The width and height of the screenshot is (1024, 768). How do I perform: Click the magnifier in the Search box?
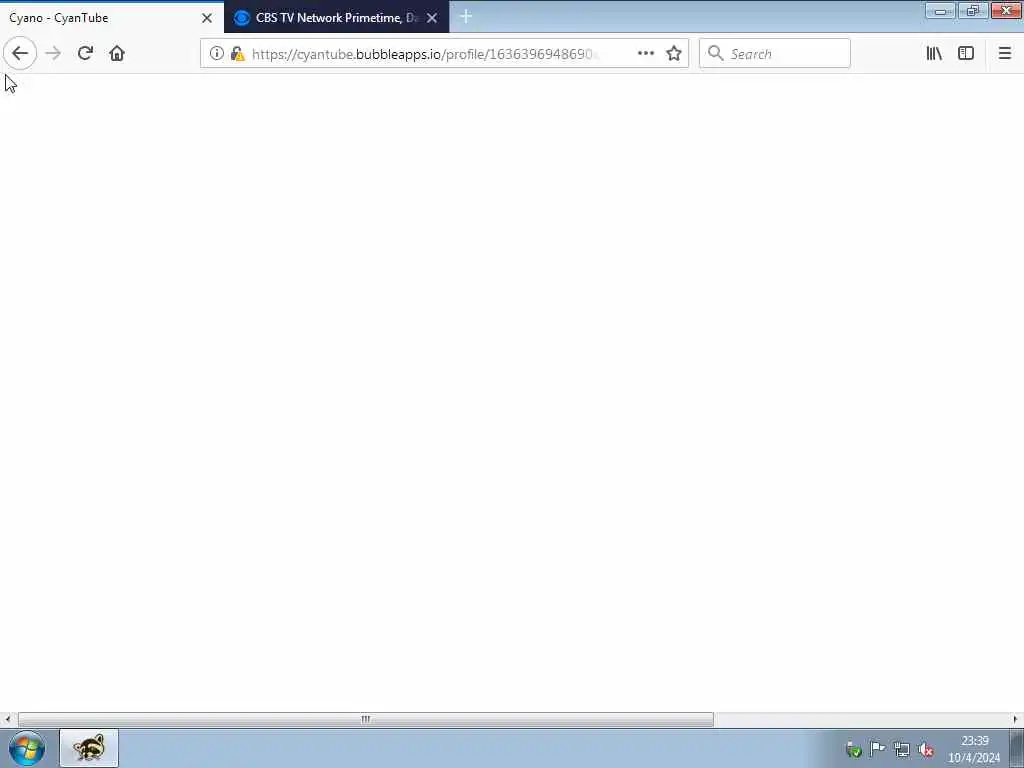716,54
